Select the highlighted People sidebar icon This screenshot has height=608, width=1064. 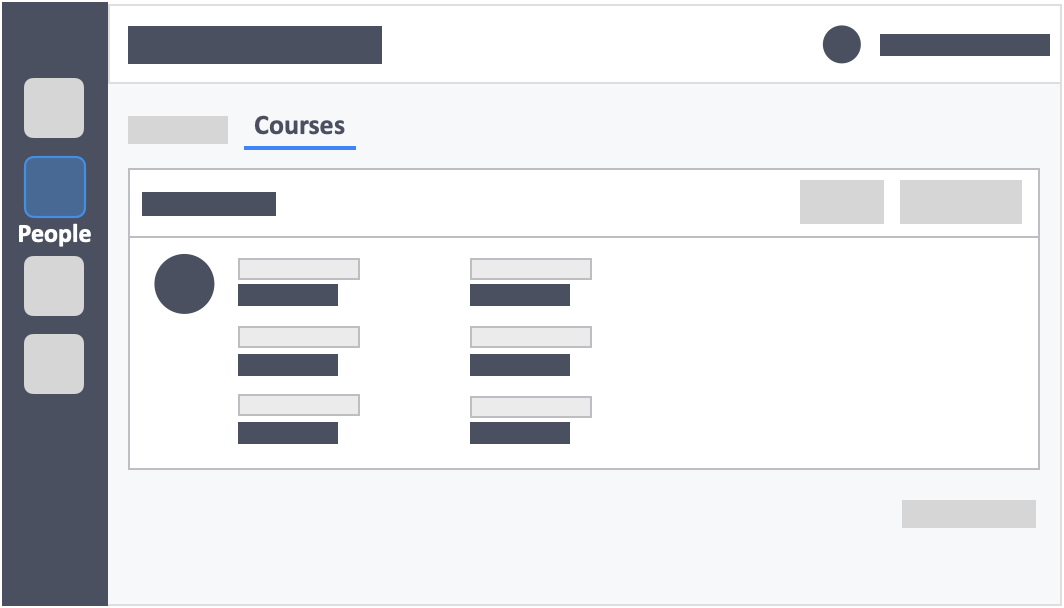54,187
